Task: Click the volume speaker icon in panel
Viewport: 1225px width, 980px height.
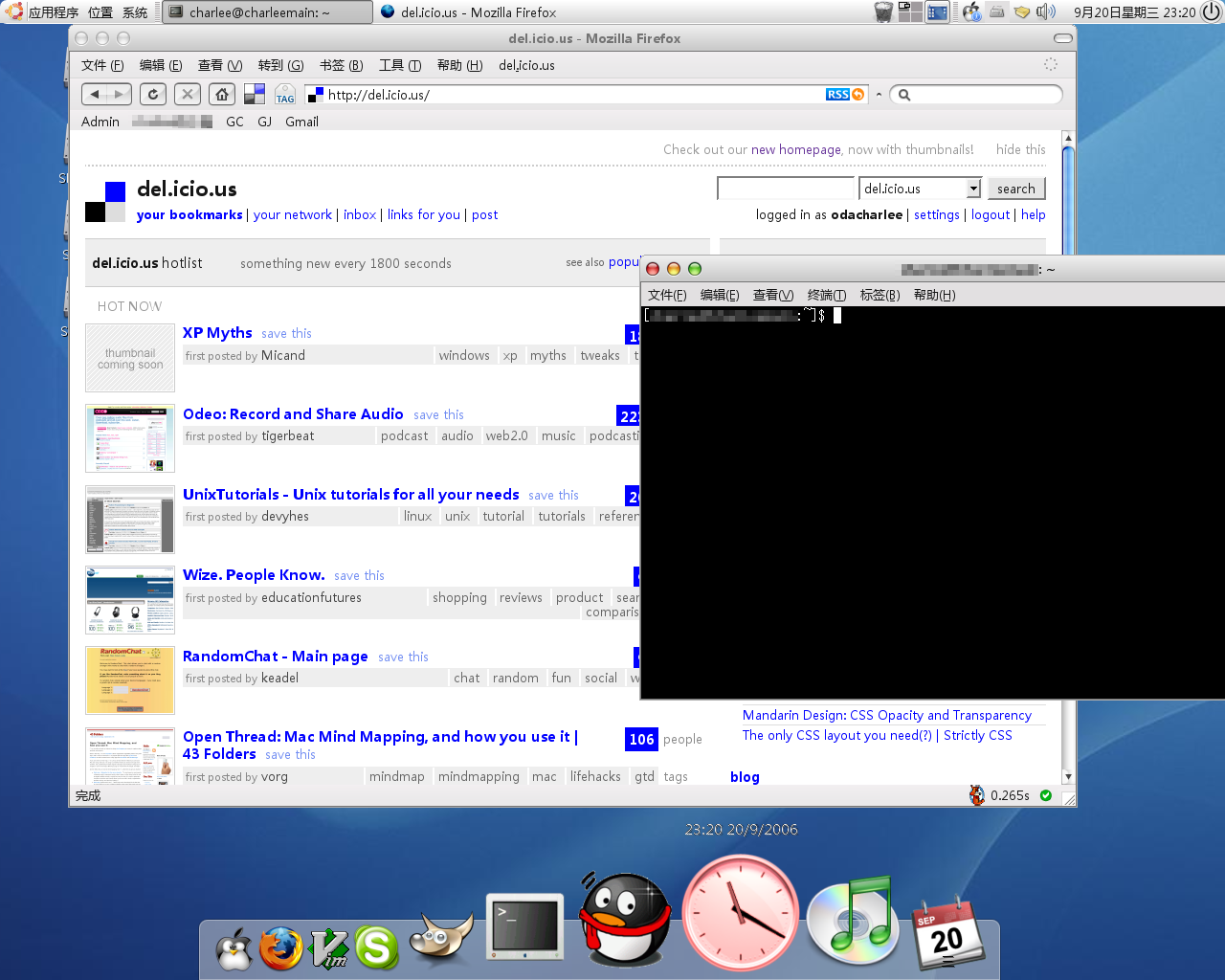Action: [x=1046, y=11]
